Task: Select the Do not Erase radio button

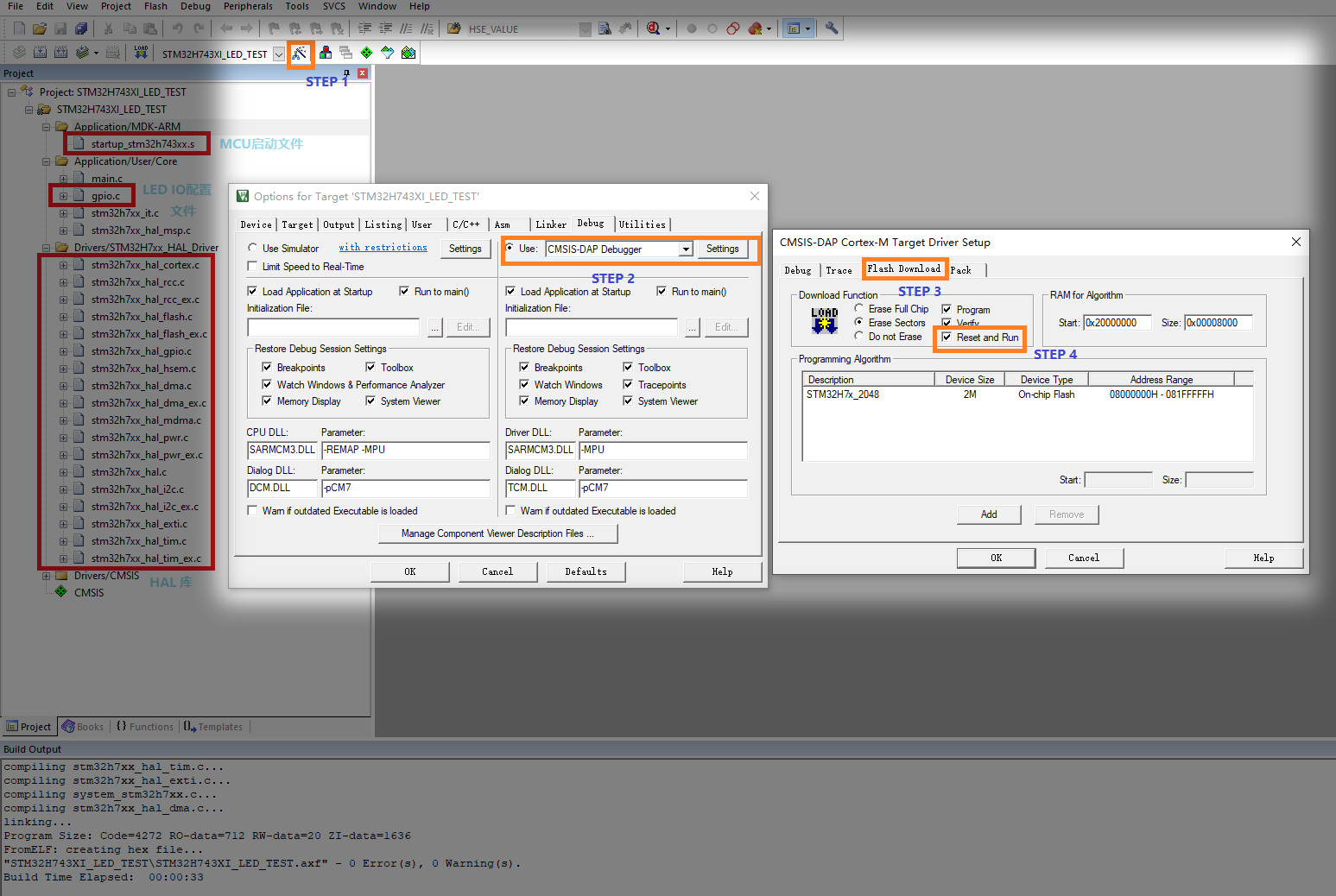Action: pyautogui.click(x=859, y=336)
